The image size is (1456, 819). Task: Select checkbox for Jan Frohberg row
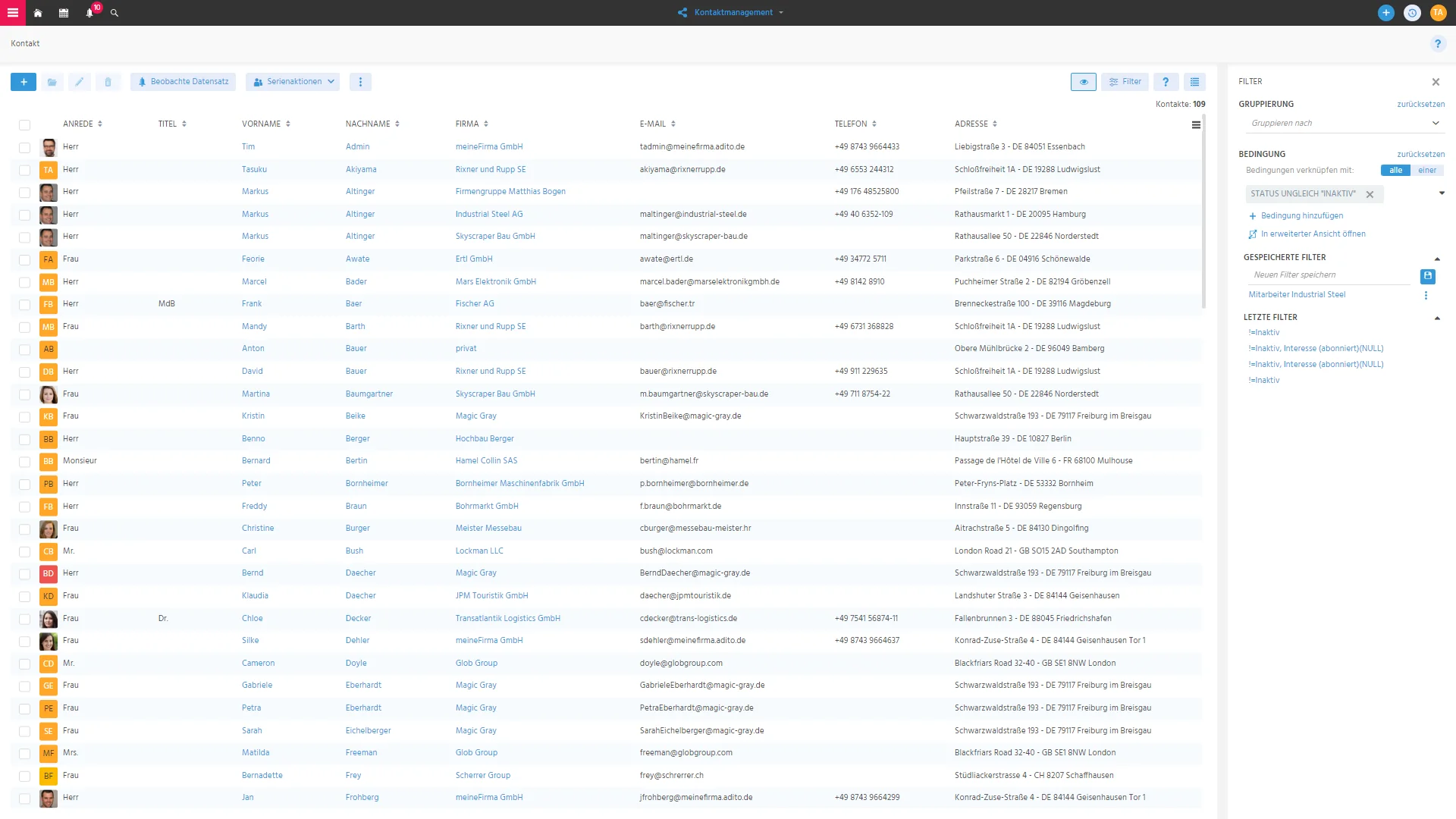[24, 799]
